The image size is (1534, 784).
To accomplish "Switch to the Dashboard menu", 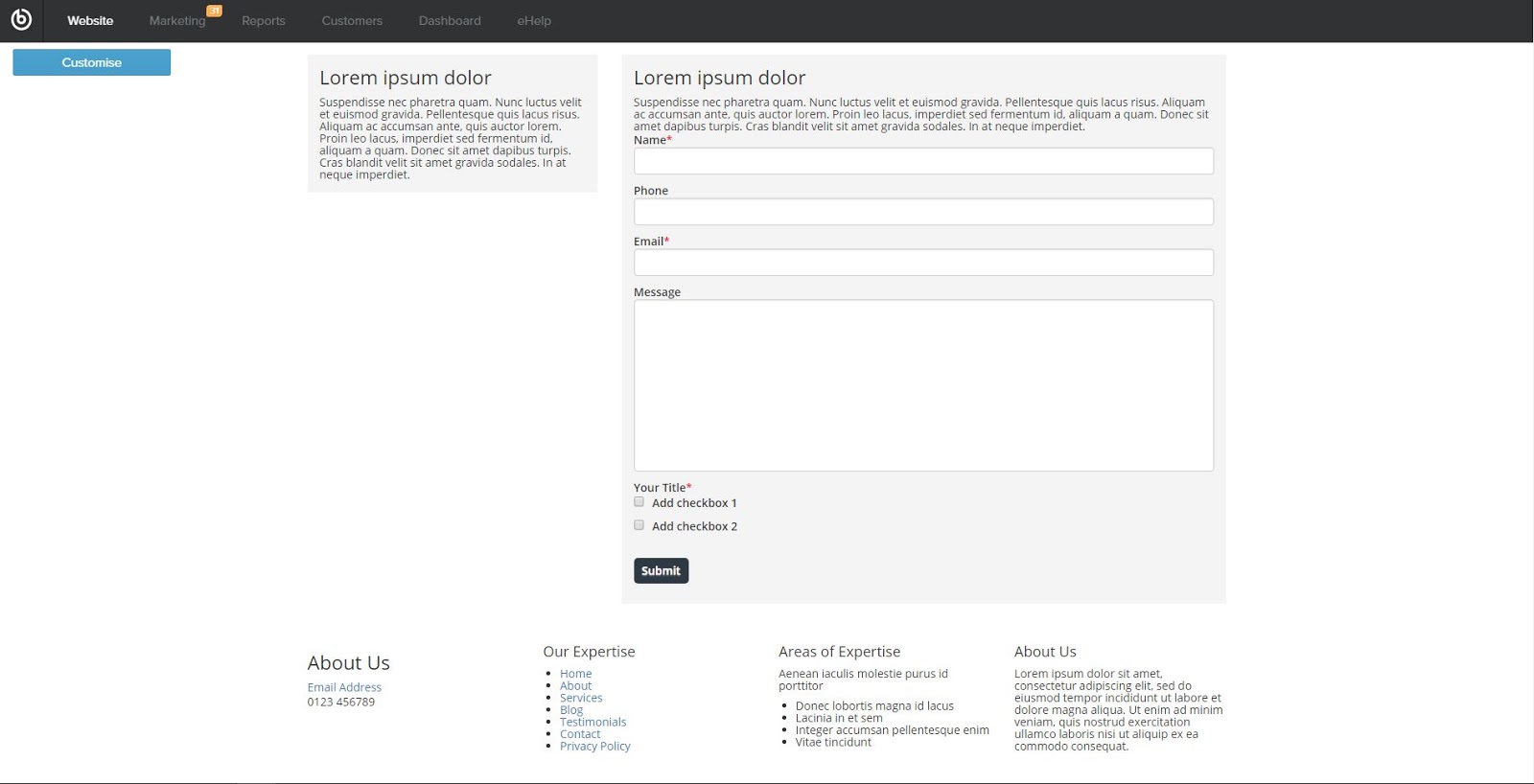I will 450,20.
